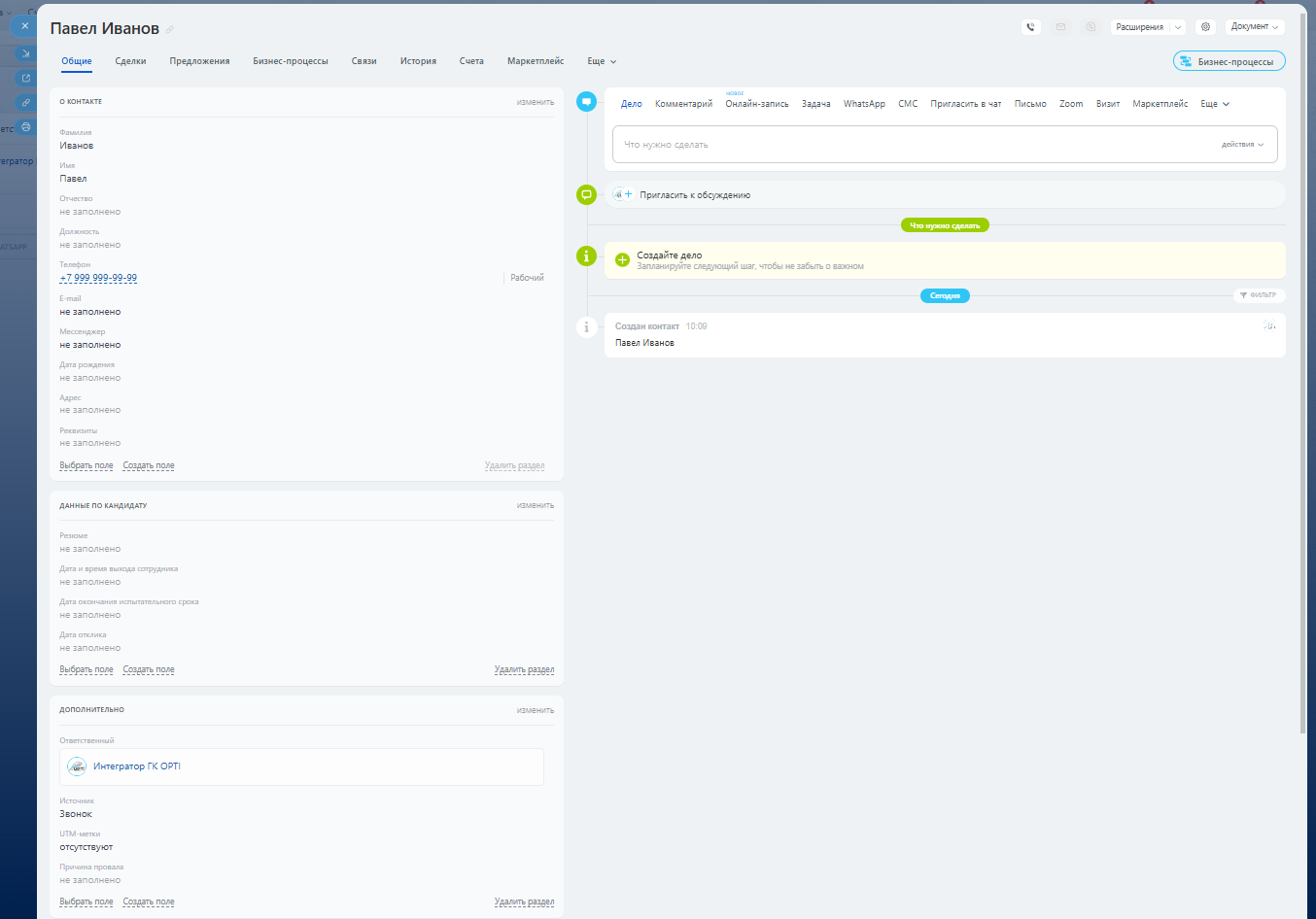Click the print icon on side panel

coord(26,127)
